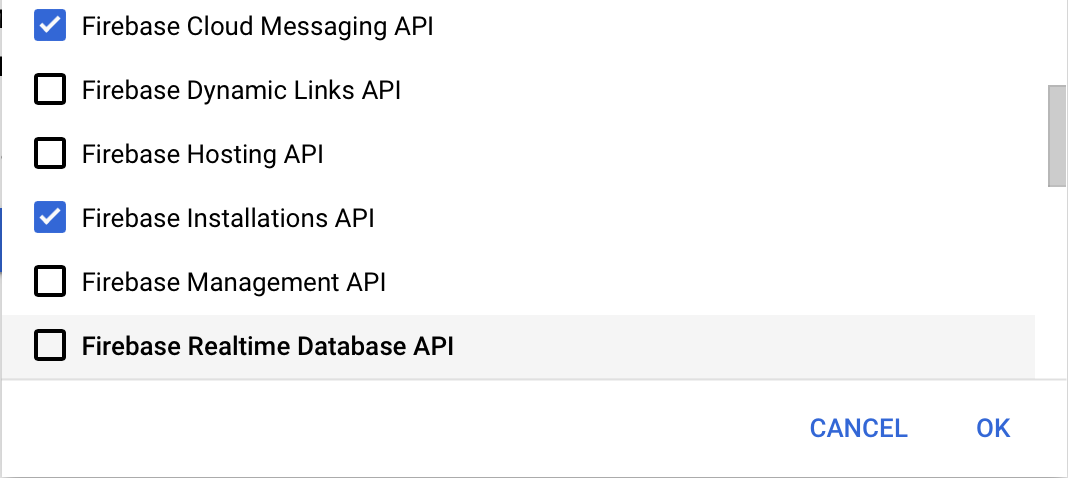Click the Firebase Cloud Messaging API label
1068x478 pixels.
pyautogui.click(x=257, y=27)
